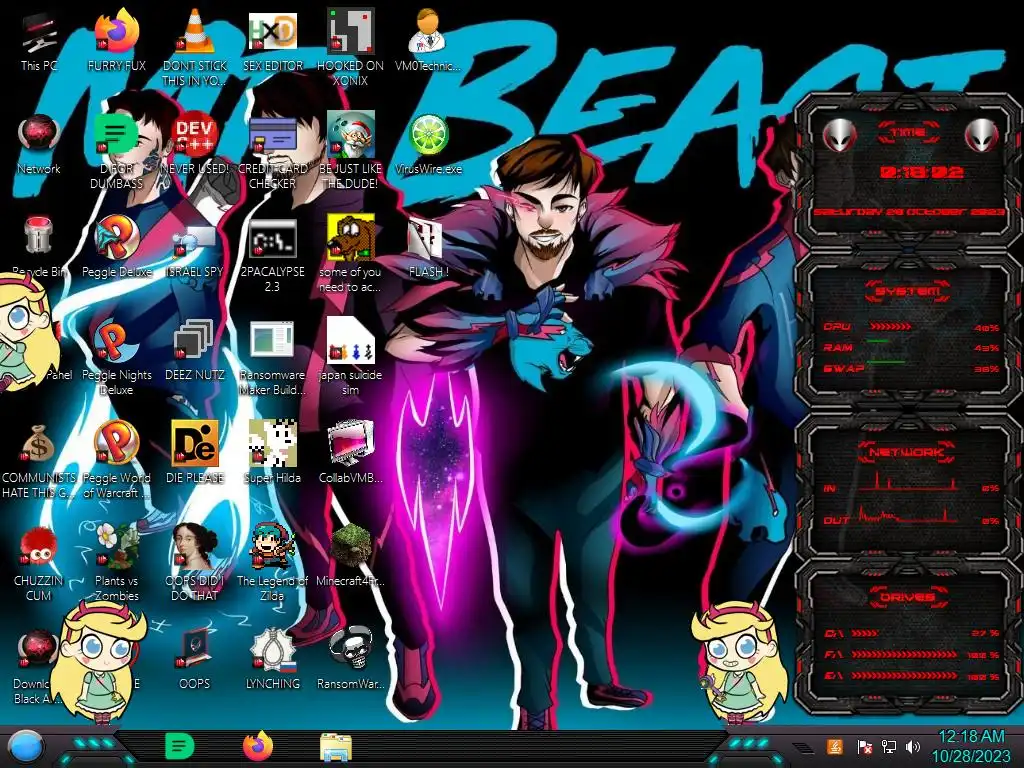This screenshot has height=768, width=1024.
Task: Click the orange Java tray icon
Action: [835, 746]
